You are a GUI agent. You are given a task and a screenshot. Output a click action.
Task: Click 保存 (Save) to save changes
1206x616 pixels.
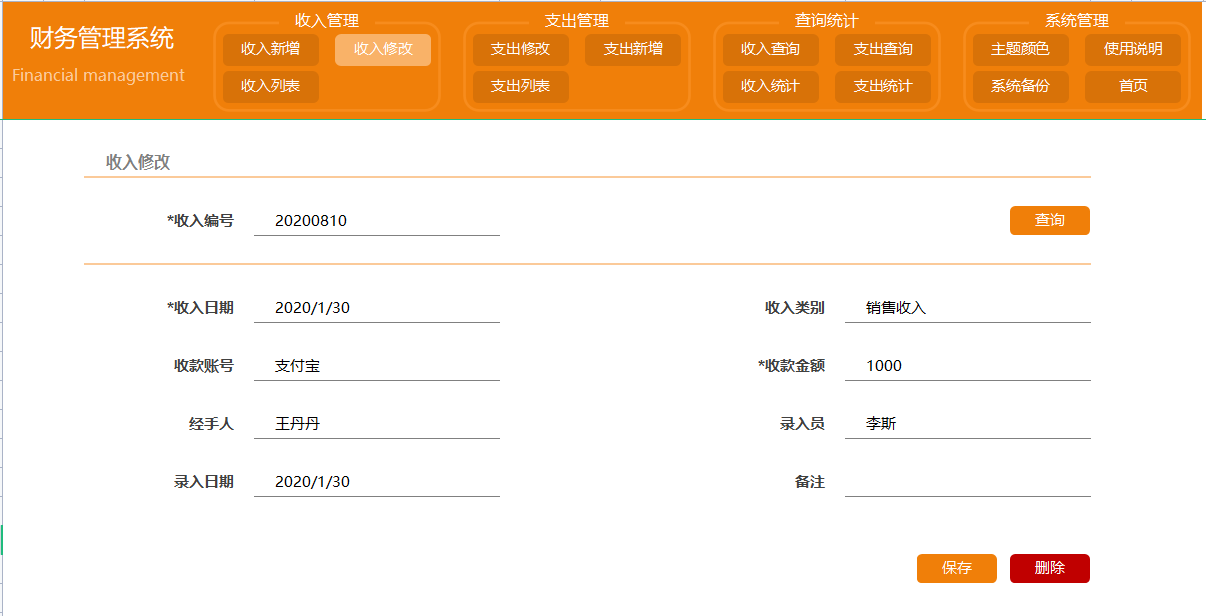pyautogui.click(x=956, y=568)
